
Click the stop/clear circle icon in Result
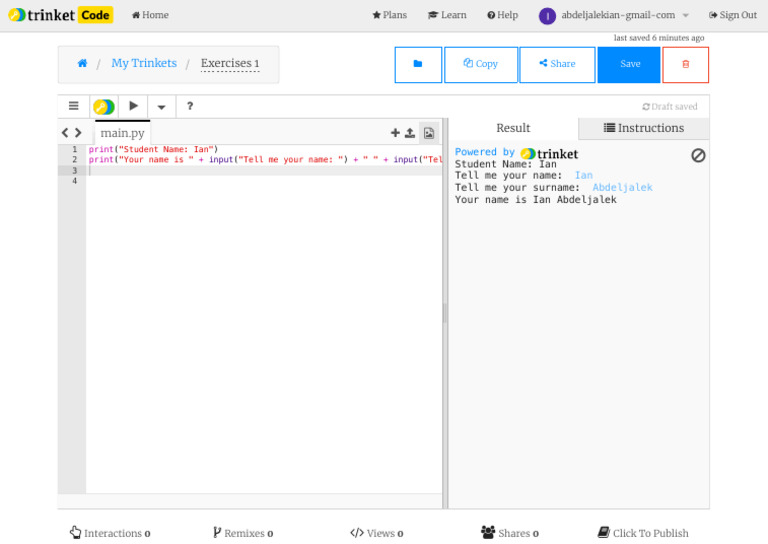pyautogui.click(x=698, y=155)
